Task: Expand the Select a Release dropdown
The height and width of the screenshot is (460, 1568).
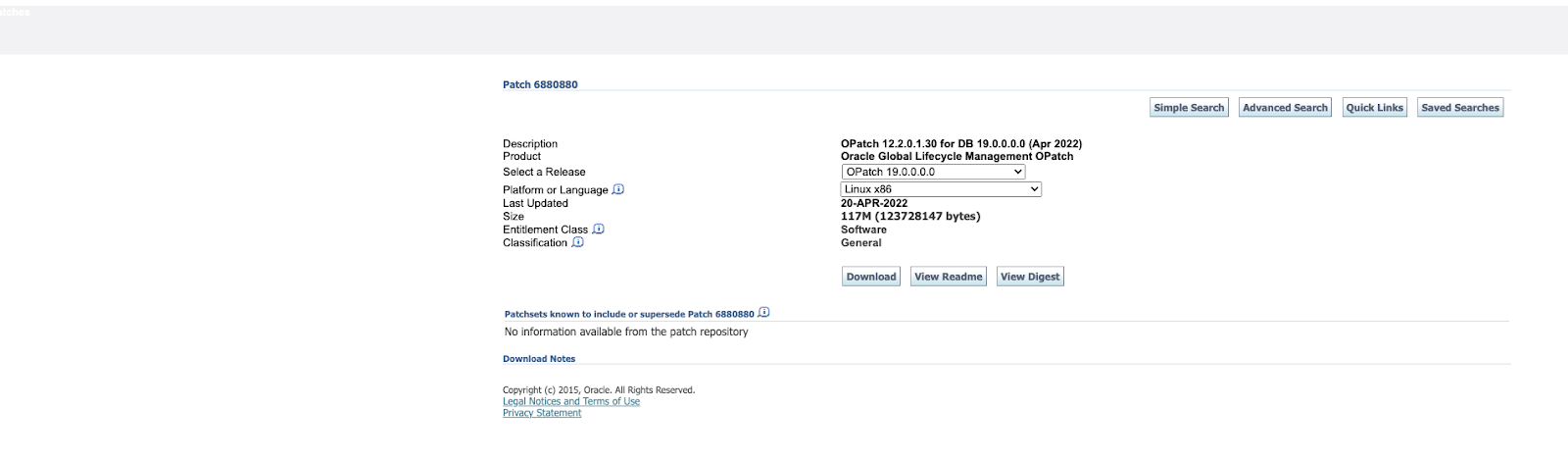Action: click(933, 172)
